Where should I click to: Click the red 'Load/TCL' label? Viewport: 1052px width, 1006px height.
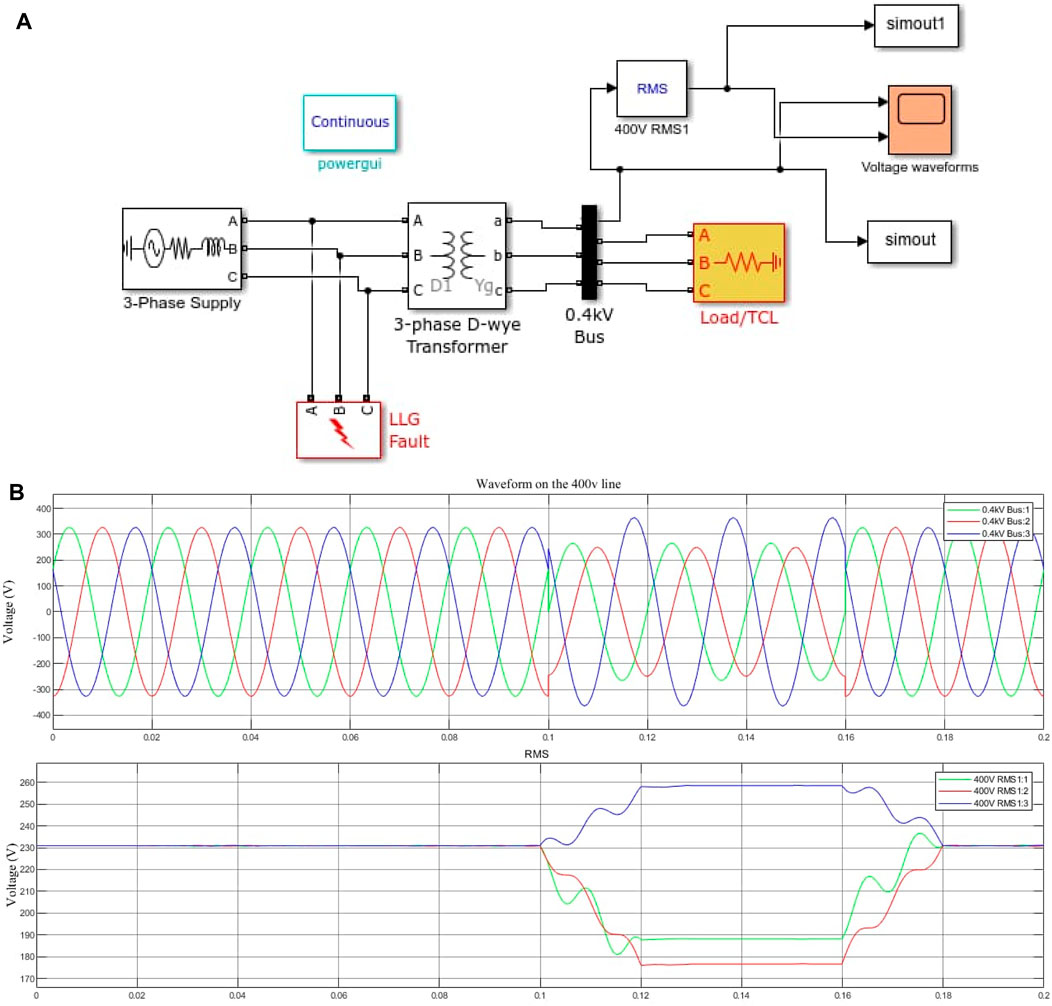tap(739, 317)
